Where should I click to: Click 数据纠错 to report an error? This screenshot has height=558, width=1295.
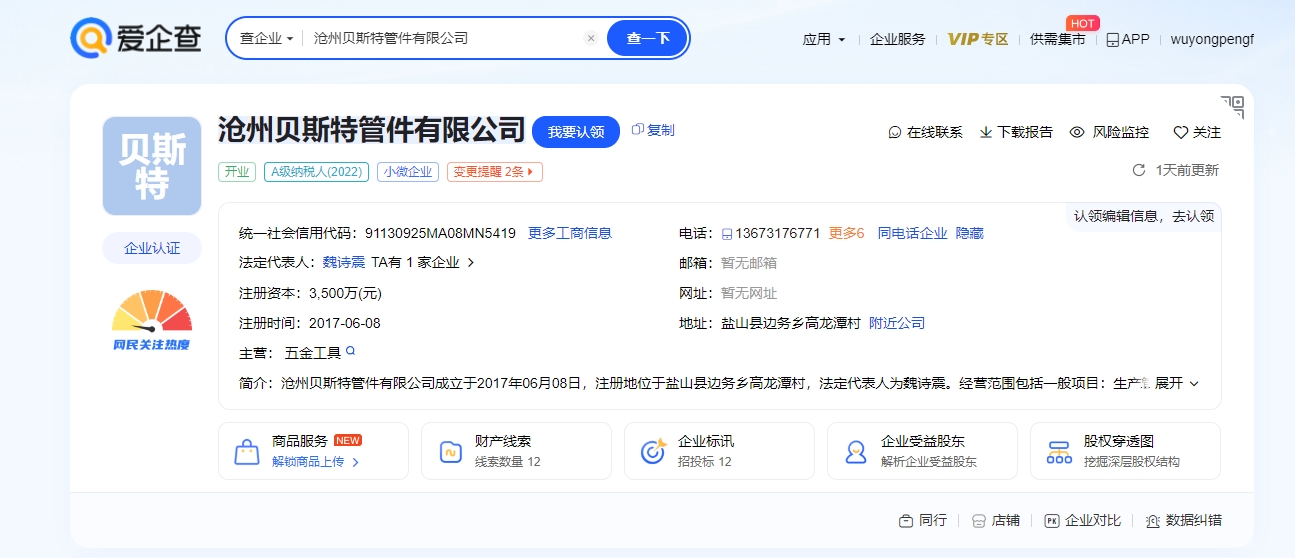click(1184, 521)
